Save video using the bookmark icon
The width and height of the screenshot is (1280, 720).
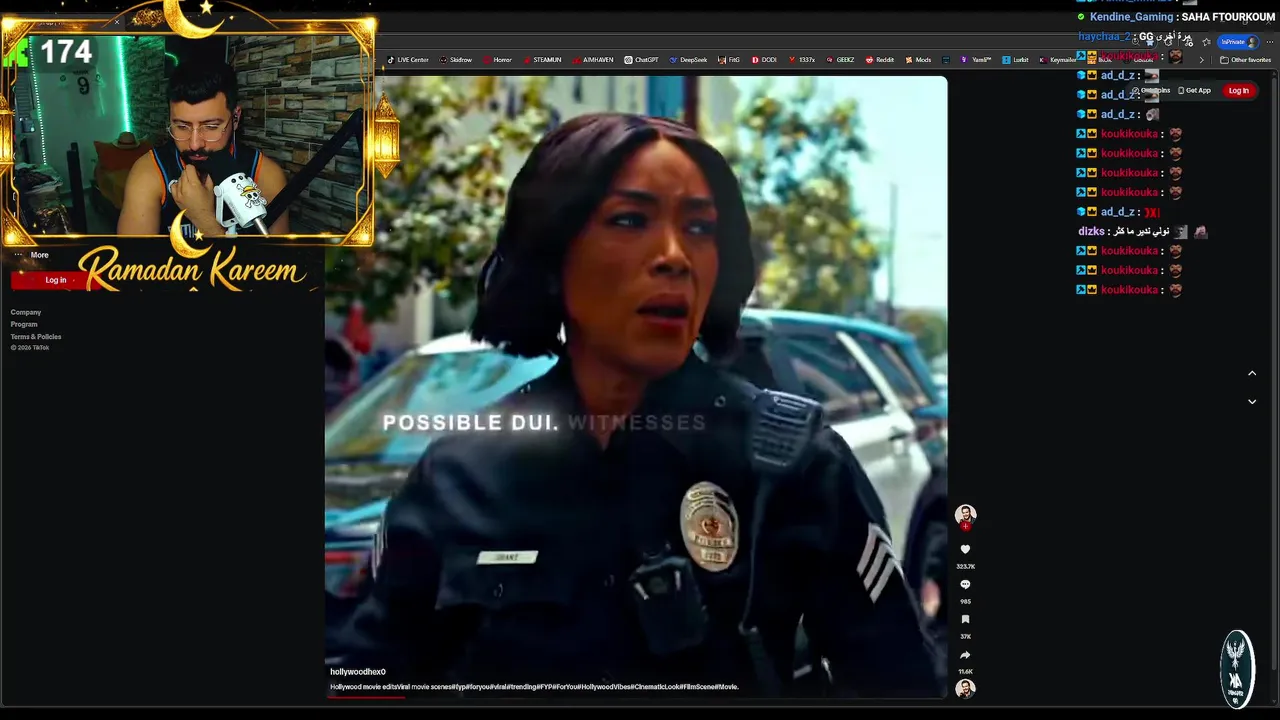[965, 619]
